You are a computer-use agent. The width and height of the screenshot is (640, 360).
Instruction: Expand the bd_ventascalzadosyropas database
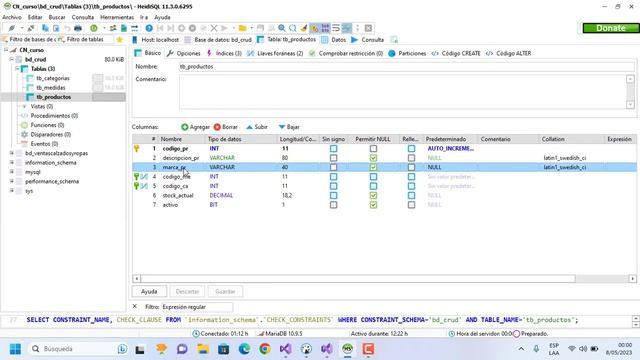12,153
